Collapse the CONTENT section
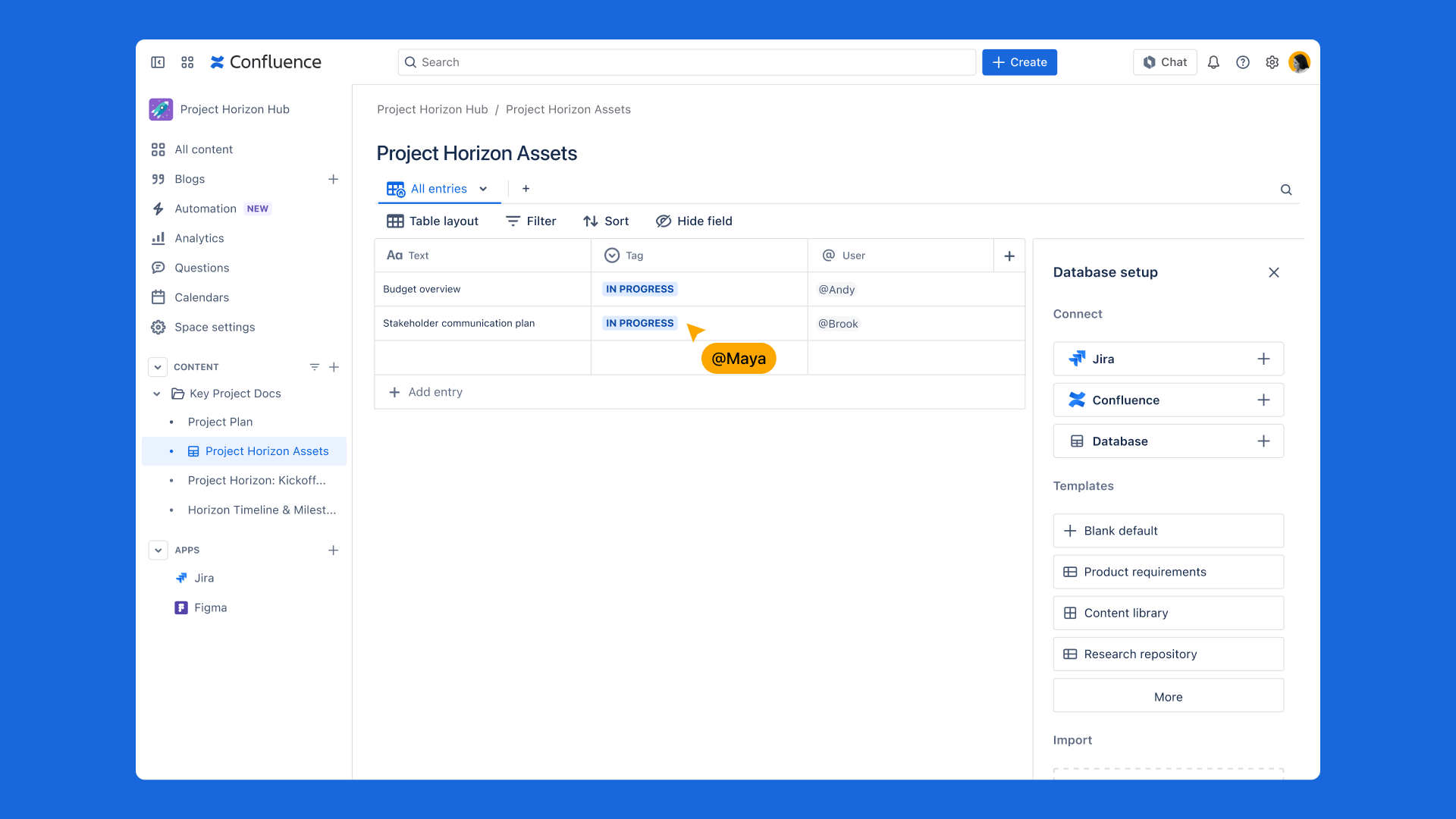Viewport: 1456px width, 819px height. (x=158, y=367)
